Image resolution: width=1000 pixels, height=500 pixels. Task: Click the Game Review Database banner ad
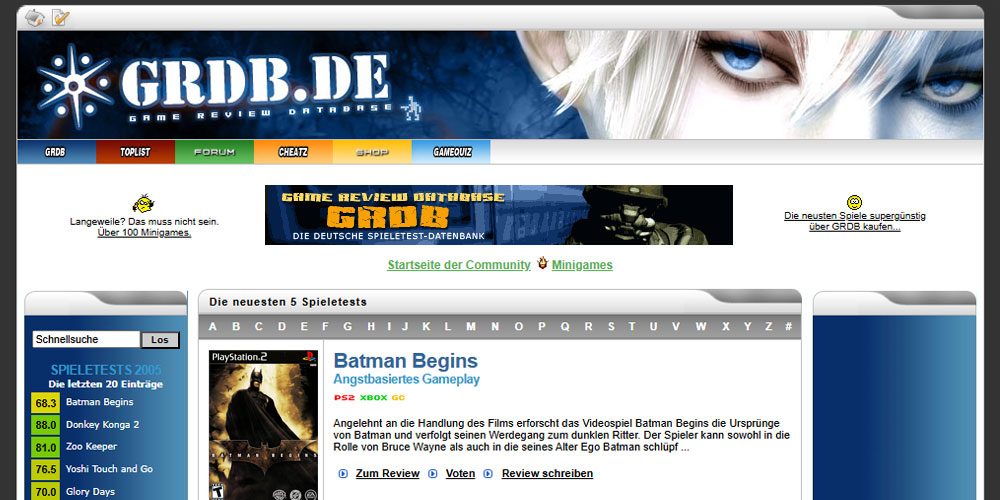(499, 215)
